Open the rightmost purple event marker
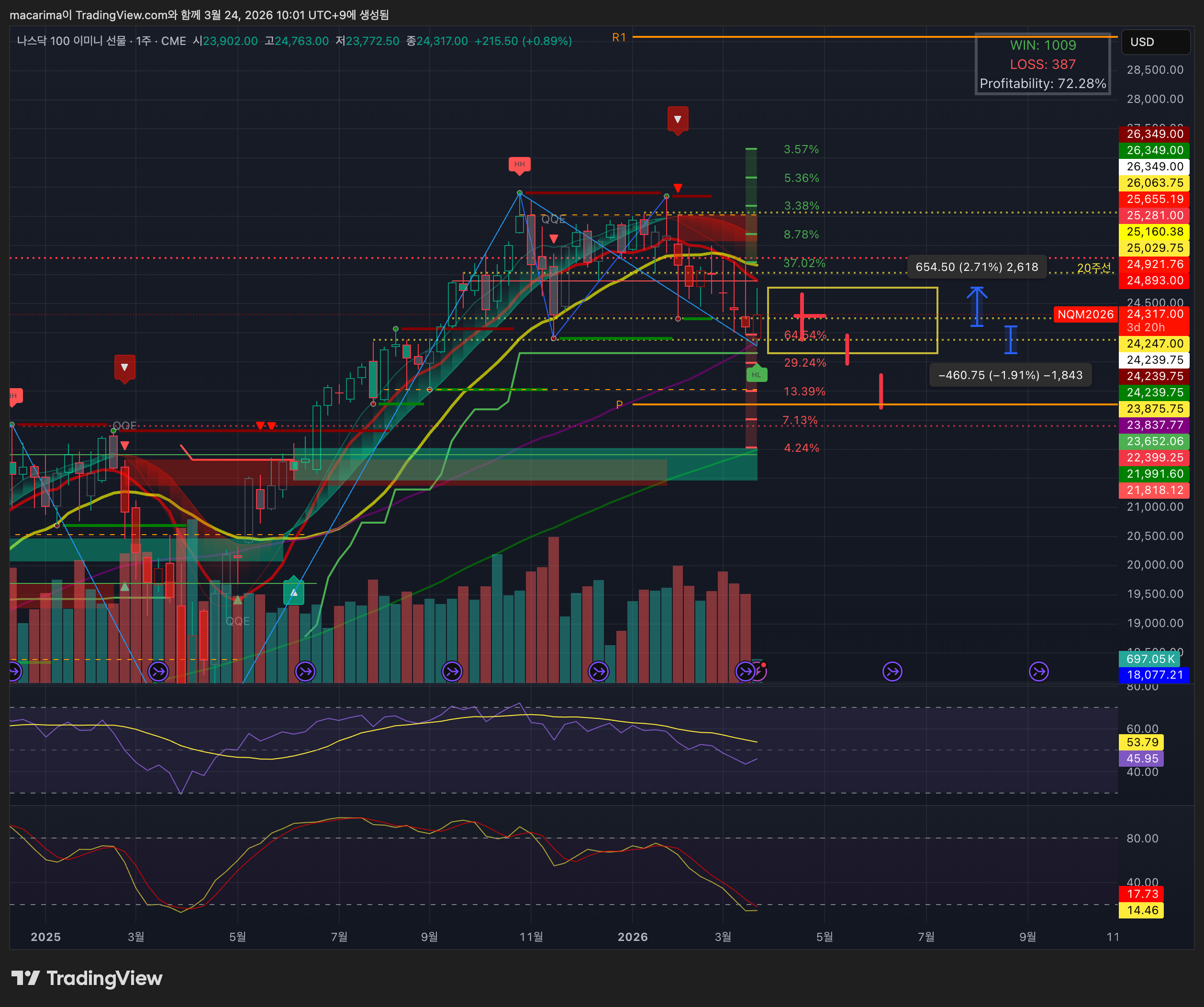Image resolution: width=1204 pixels, height=1007 pixels. (1038, 671)
